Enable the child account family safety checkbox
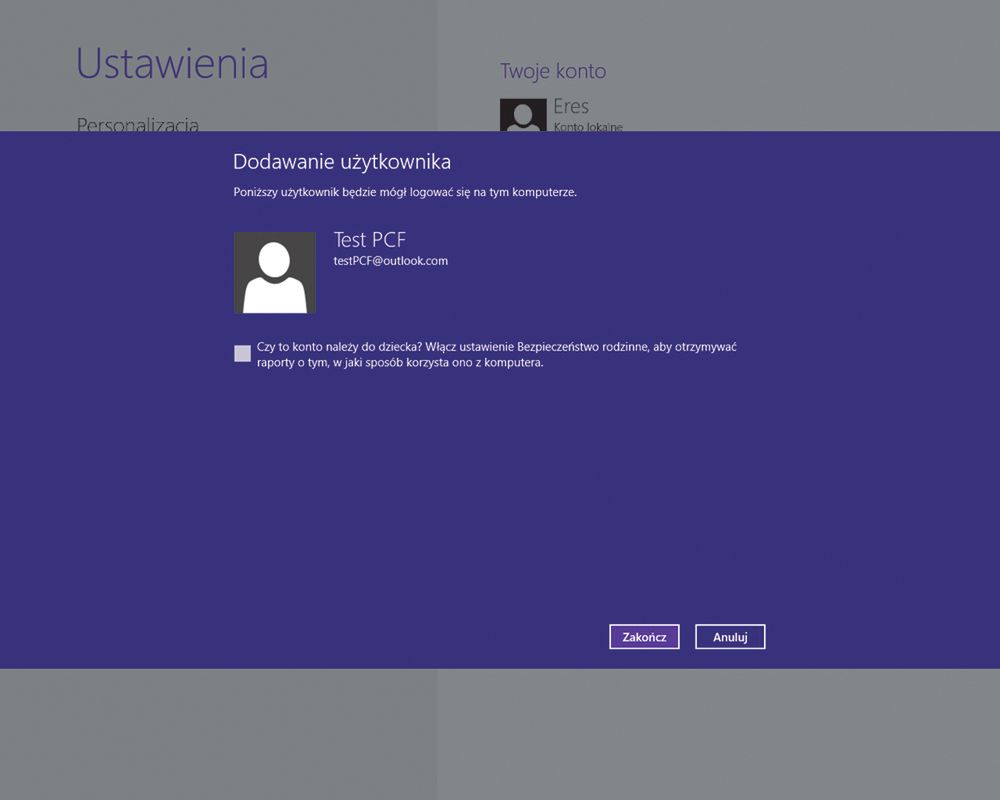This screenshot has width=1000, height=800. (242, 353)
